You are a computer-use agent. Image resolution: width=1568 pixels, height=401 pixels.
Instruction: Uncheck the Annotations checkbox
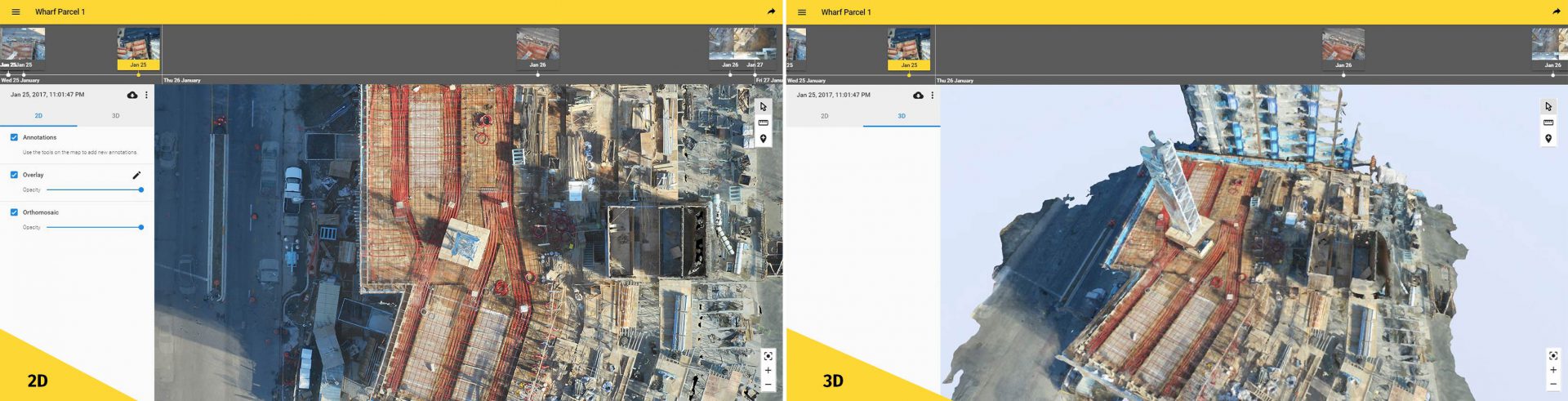coord(14,137)
